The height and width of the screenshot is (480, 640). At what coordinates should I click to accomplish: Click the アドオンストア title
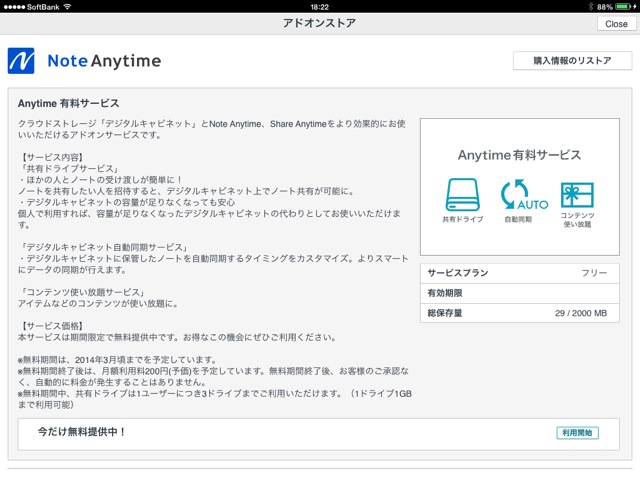tap(319, 23)
